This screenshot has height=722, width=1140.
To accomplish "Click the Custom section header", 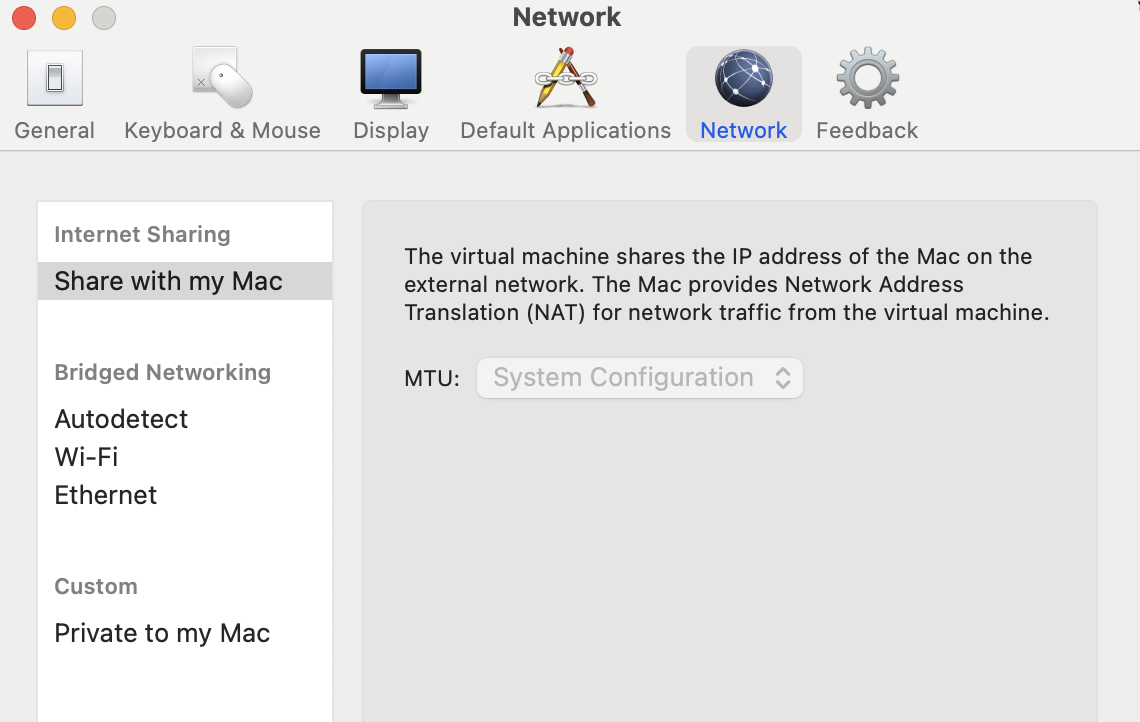I will point(96,586).
